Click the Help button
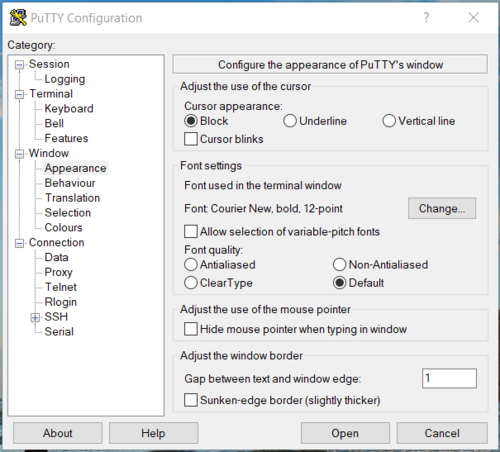The image size is (500, 452). (x=153, y=433)
